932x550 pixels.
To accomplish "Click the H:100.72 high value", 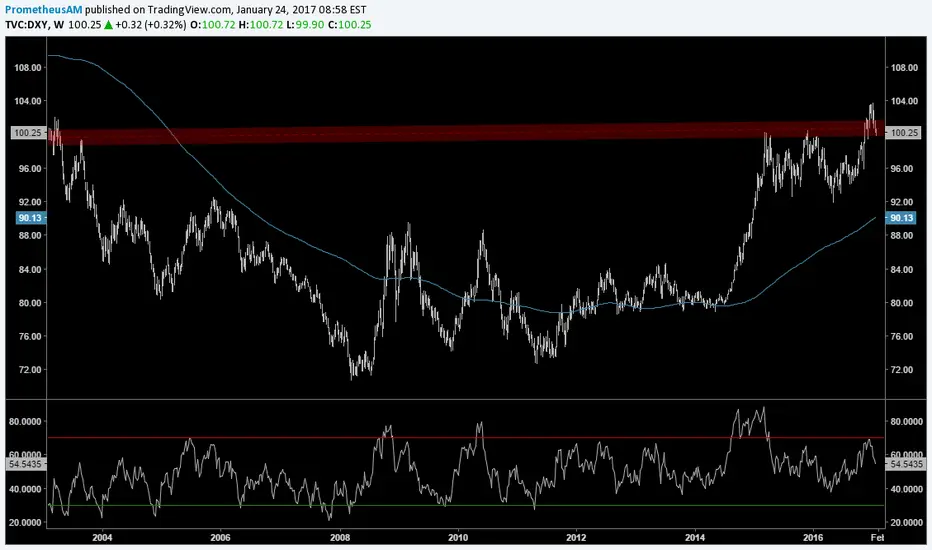I will [260, 25].
